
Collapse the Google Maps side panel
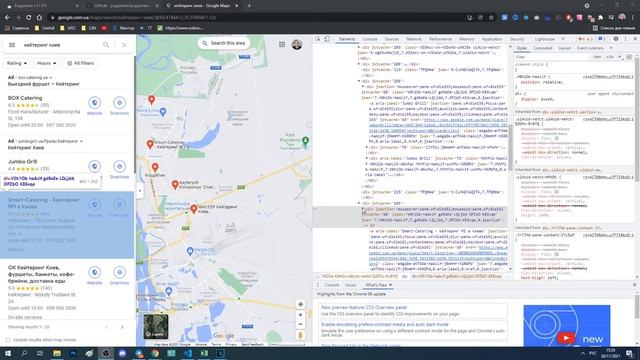pyautogui.click(x=140, y=191)
